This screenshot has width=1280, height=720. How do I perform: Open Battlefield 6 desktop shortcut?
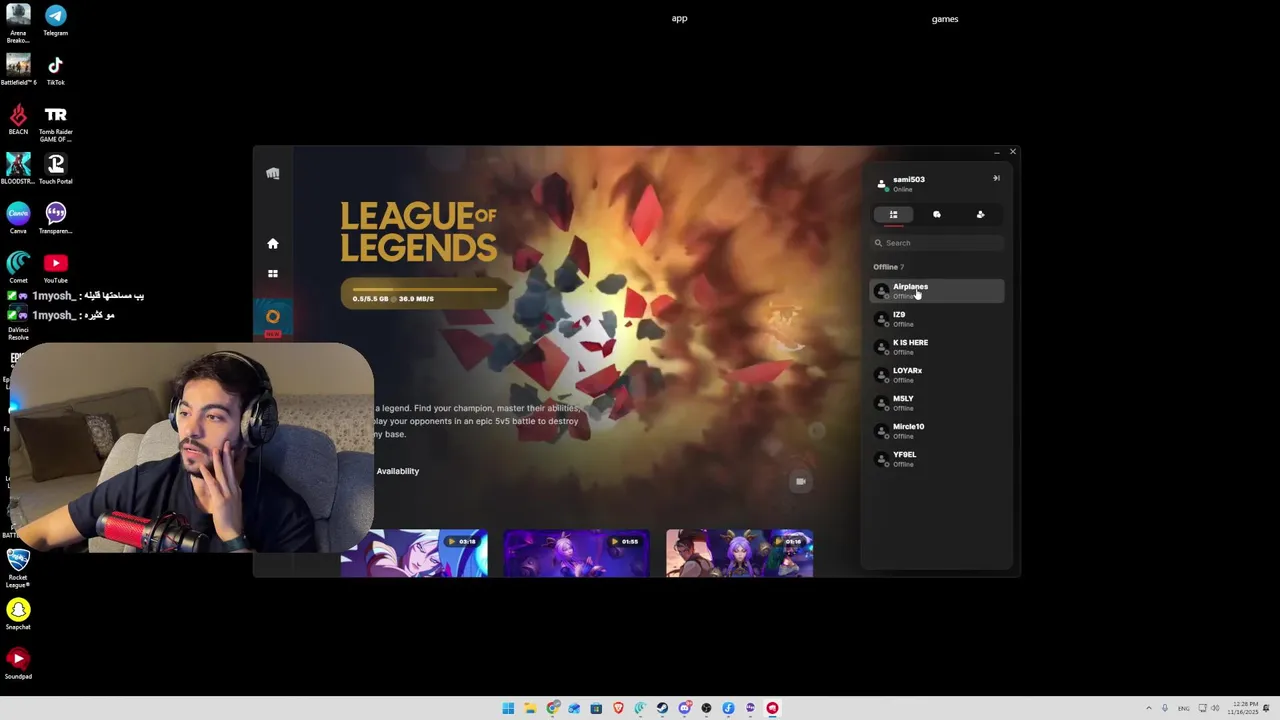[x=18, y=70]
